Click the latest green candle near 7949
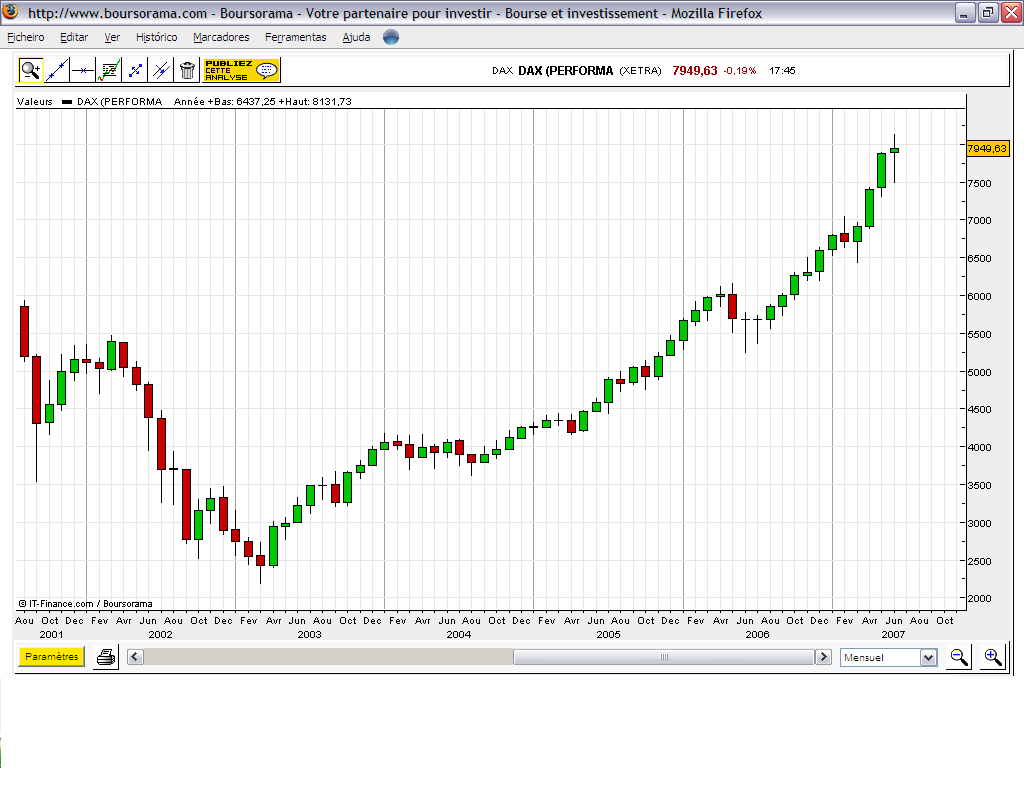The width and height of the screenshot is (1024, 800). (x=894, y=150)
